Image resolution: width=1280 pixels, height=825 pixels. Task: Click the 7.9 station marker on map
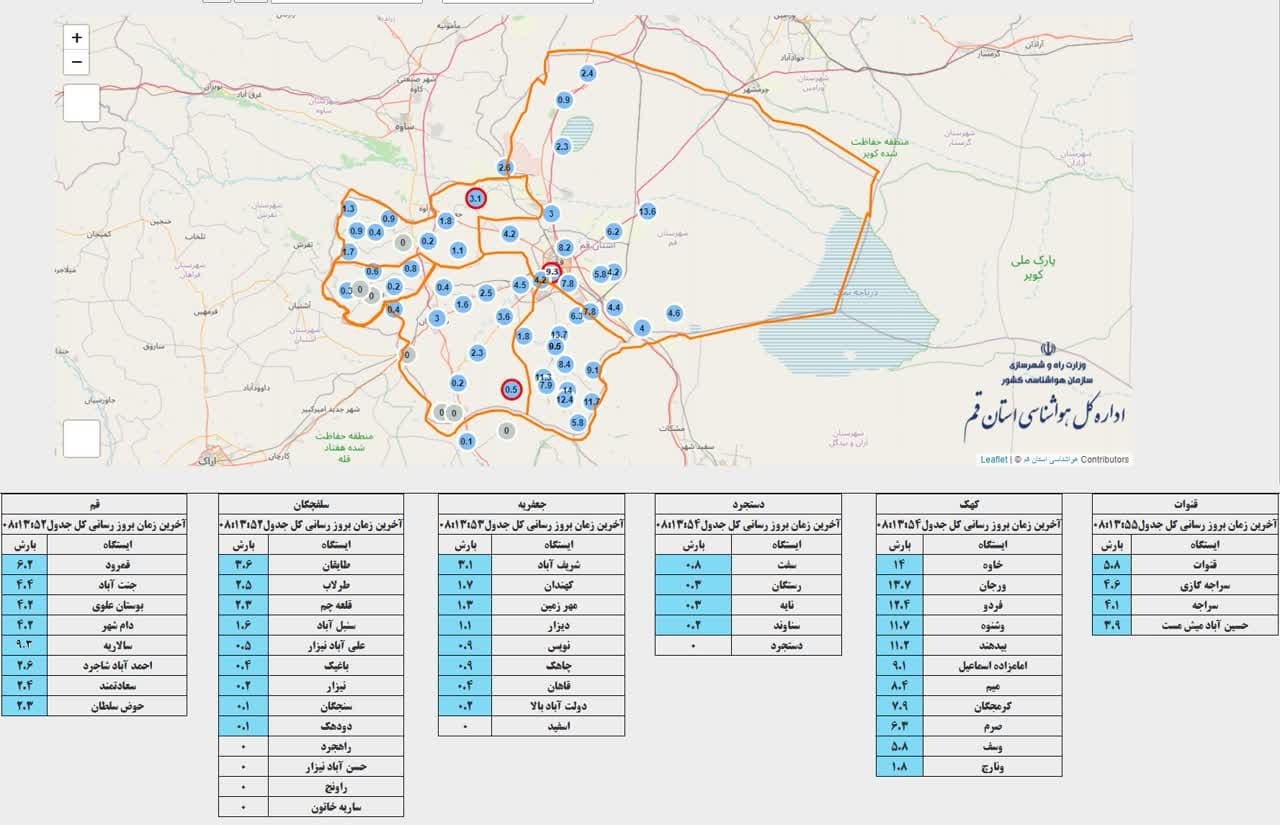click(546, 385)
